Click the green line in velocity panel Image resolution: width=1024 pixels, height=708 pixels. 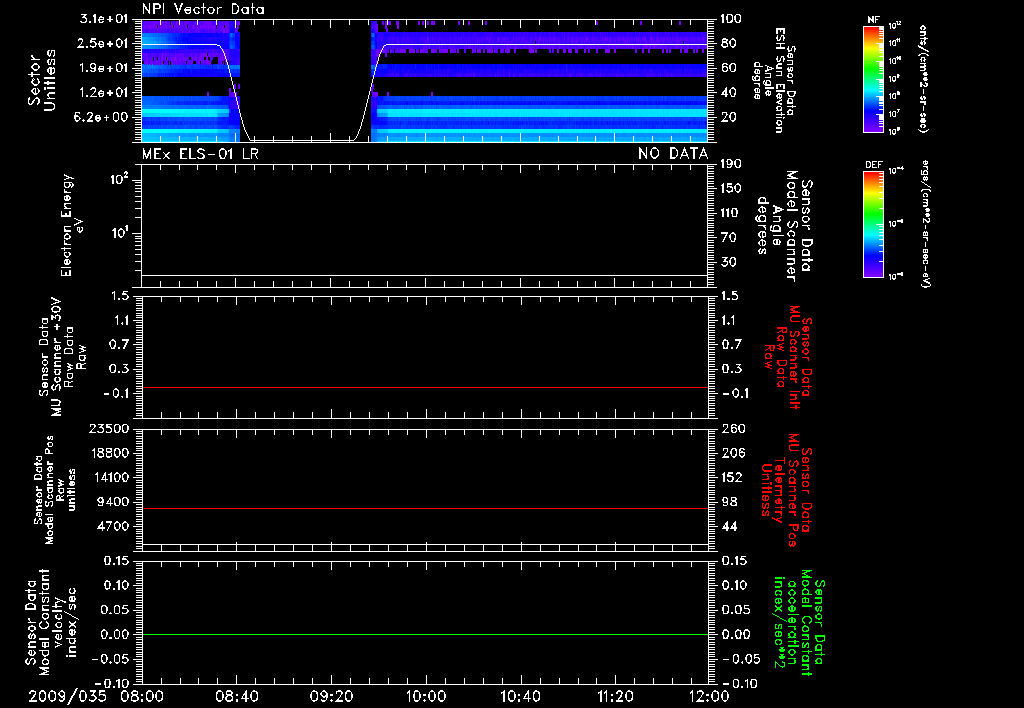coord(424,634)
